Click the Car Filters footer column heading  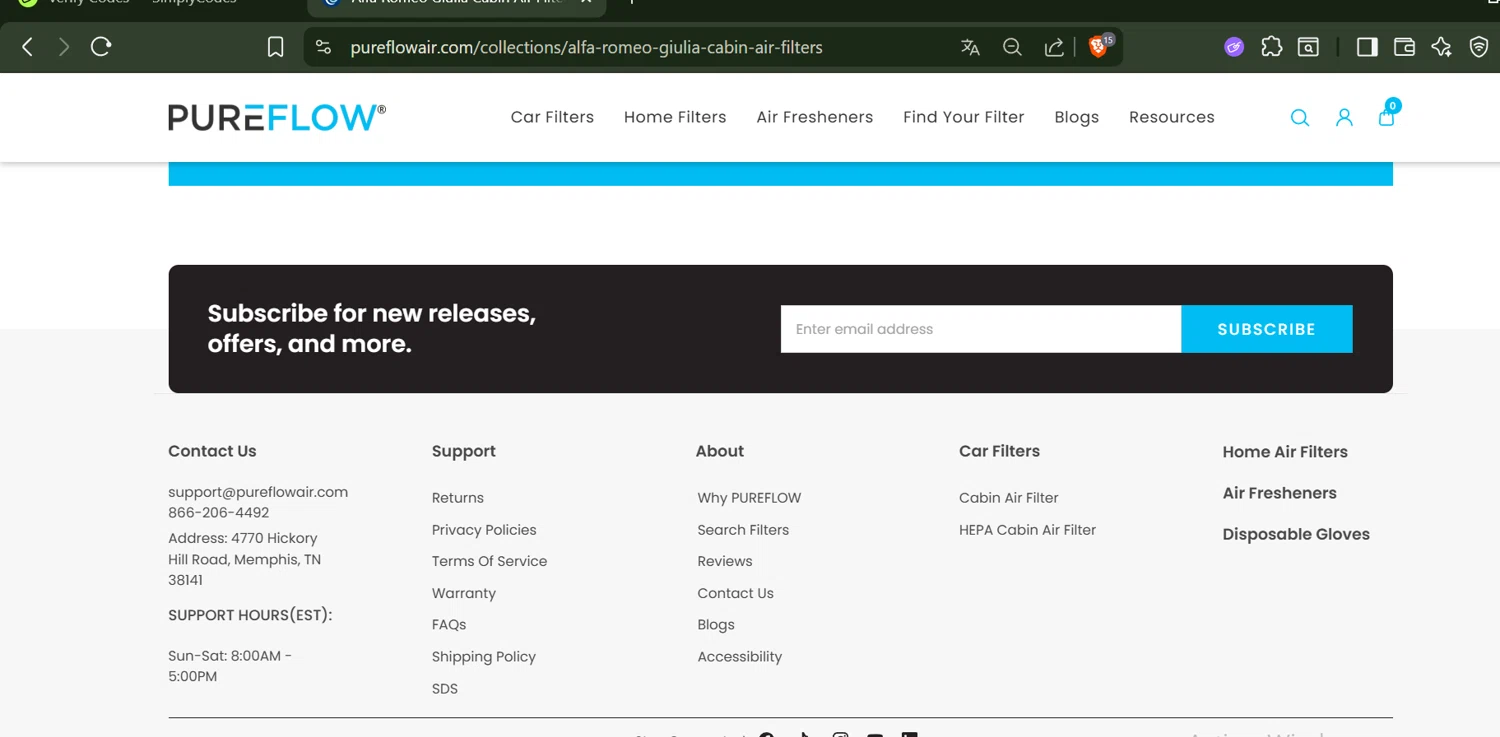tap(1000, 451)
